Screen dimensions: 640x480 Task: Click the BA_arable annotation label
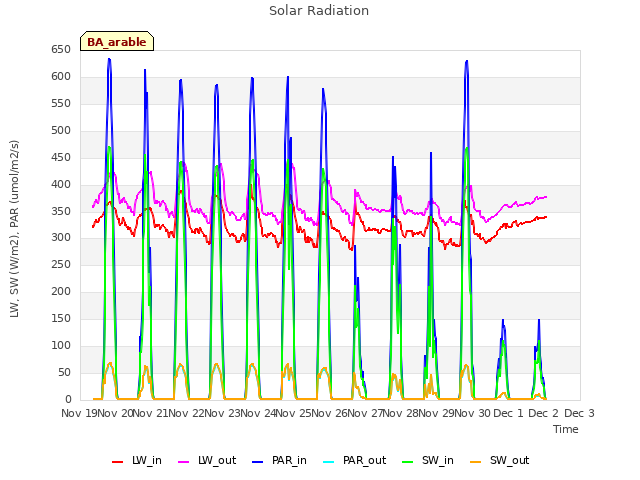117,42
